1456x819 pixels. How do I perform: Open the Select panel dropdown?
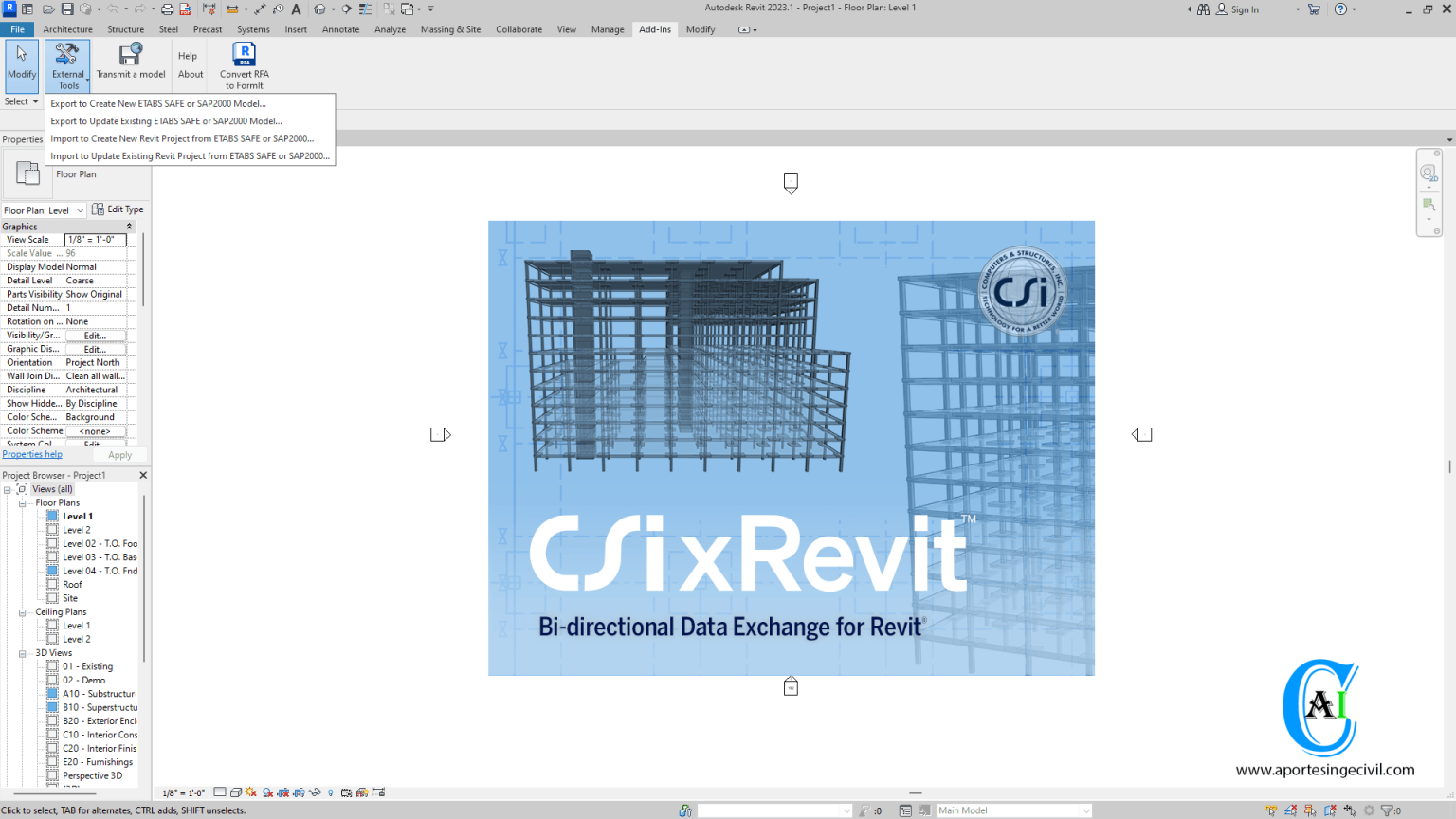pyautogui.click(x=21, y=101)
